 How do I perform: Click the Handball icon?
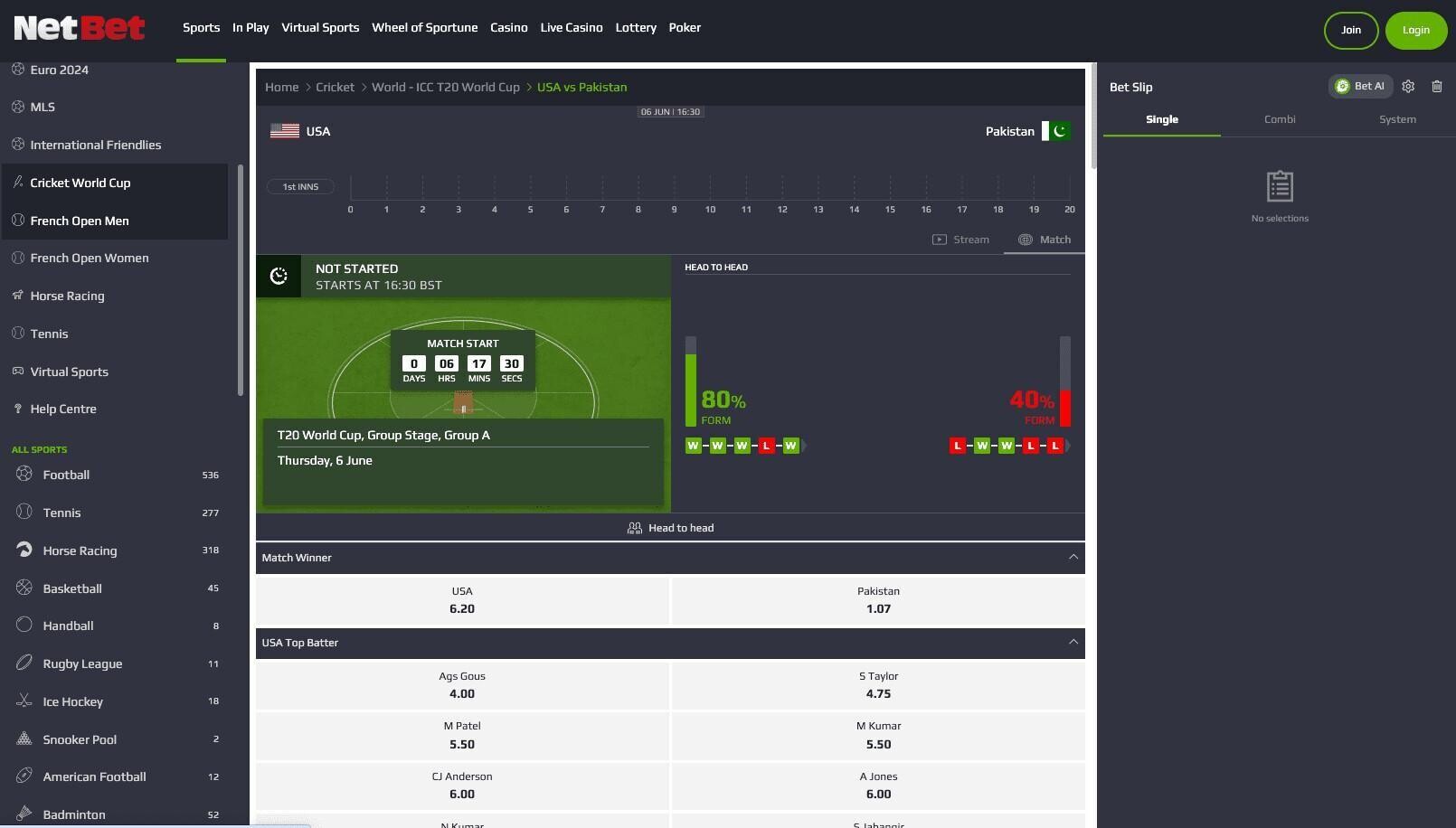24,626
